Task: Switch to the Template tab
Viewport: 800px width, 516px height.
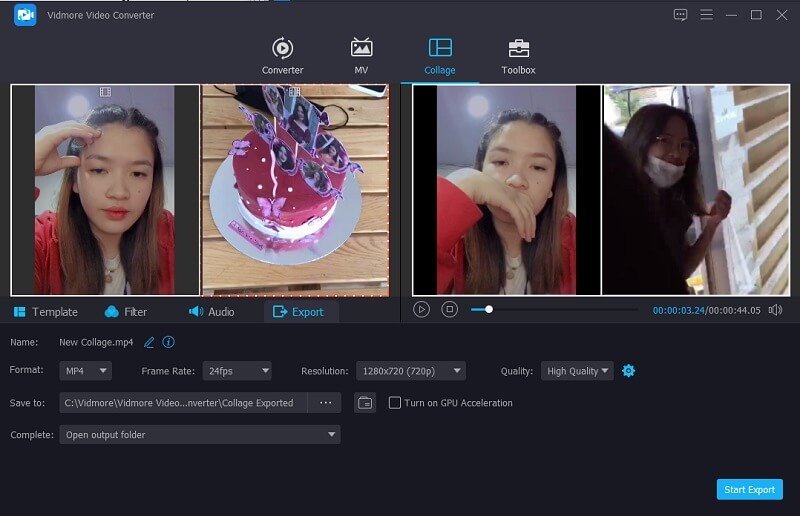Action: coord(45,312)
